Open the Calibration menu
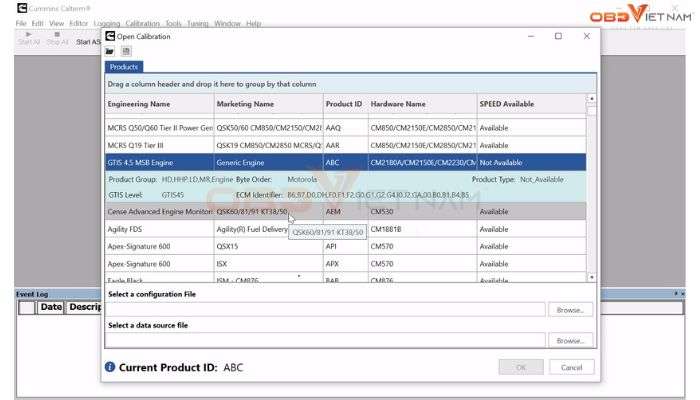 (142, 23)
